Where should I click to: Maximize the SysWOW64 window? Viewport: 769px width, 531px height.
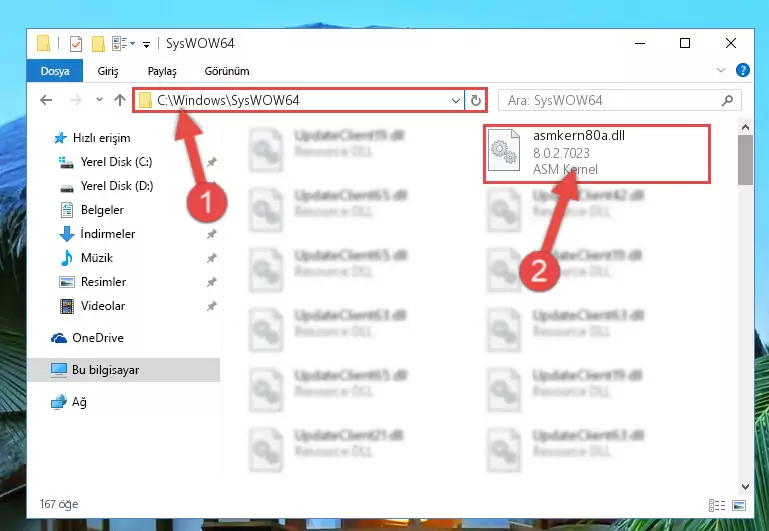[685, 43]
